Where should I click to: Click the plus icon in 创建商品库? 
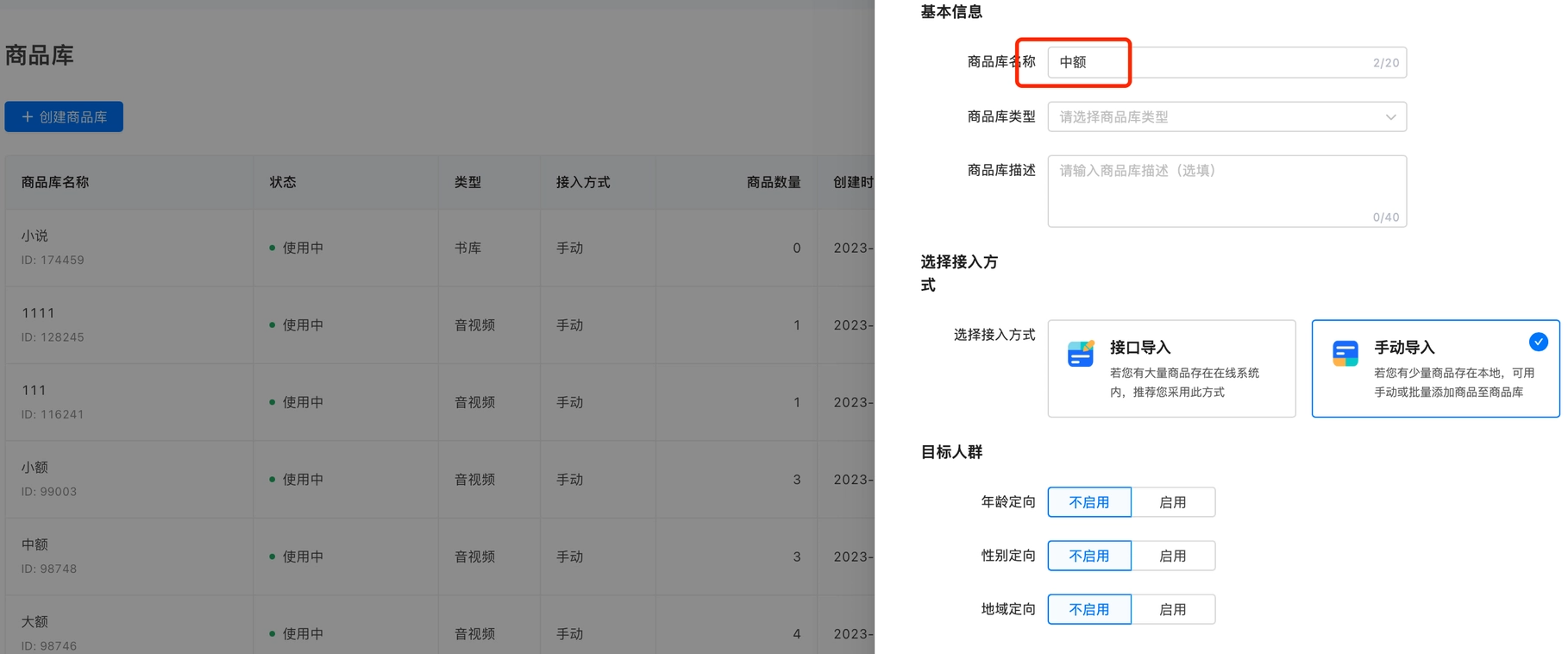(28, 116)
